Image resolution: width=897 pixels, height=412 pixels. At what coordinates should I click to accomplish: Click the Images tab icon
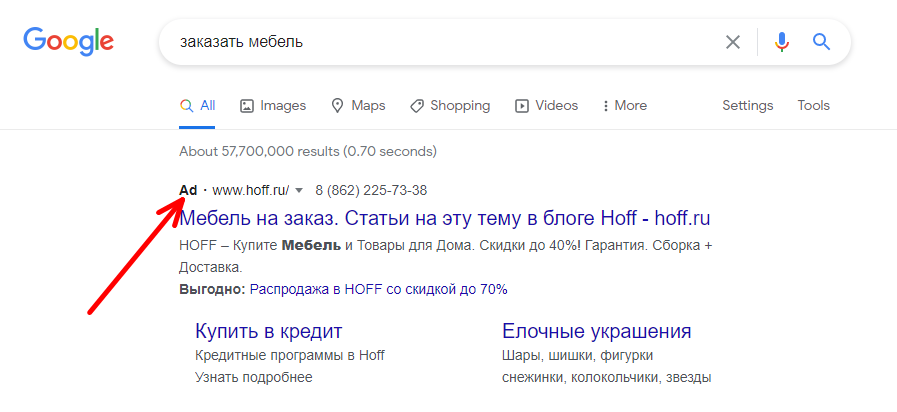(248, 106)
